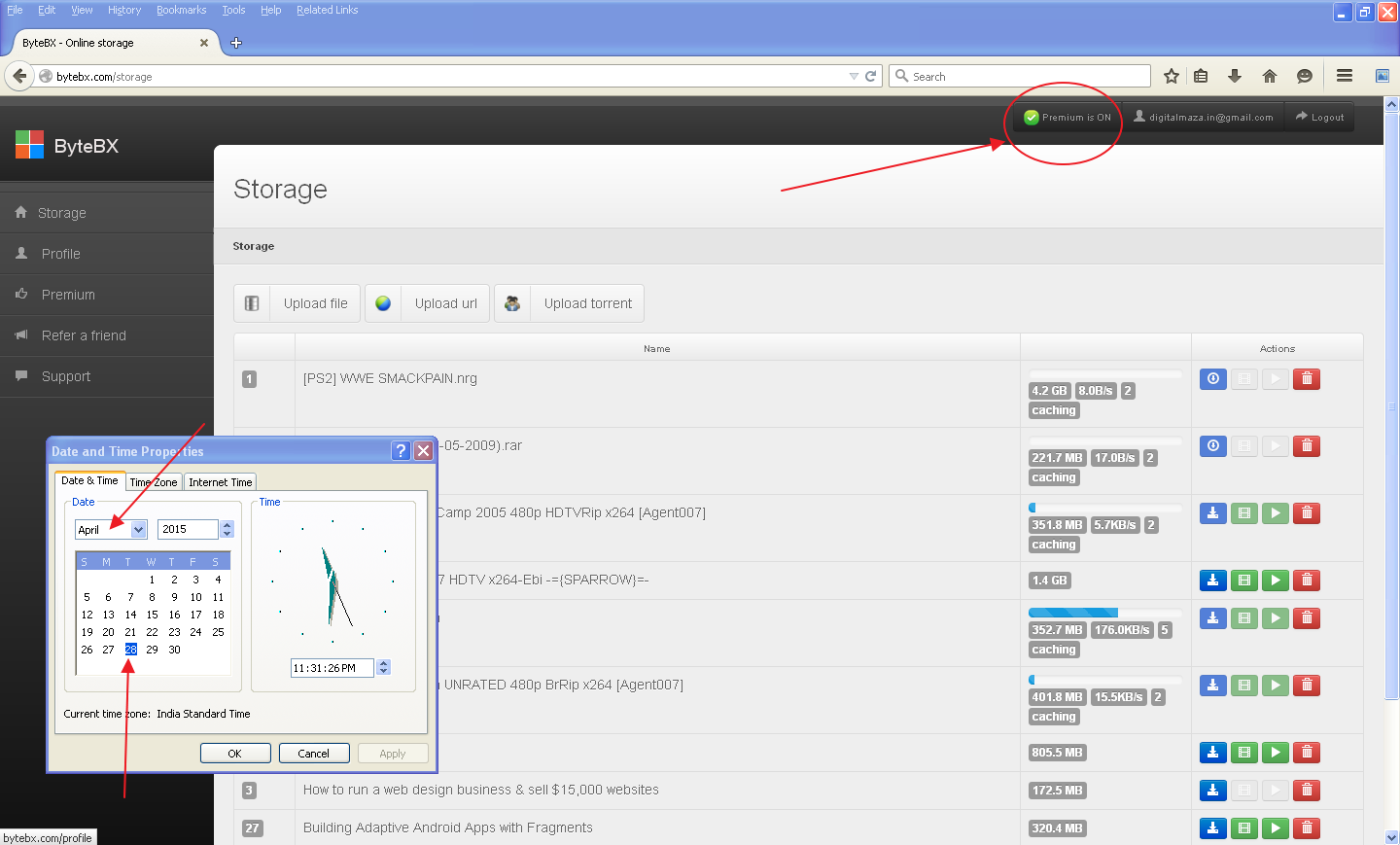
Task: Reload the current page
Action: click(x=871, y=76)
